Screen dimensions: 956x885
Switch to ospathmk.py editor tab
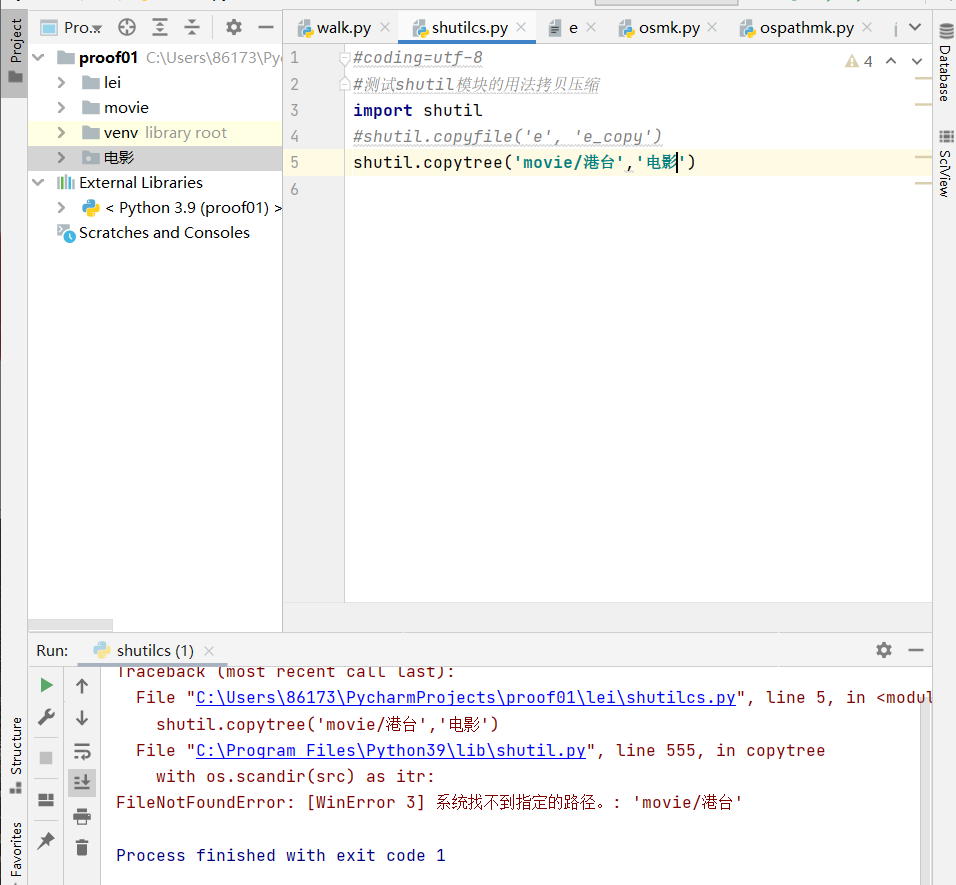click(x=806, y=28)
